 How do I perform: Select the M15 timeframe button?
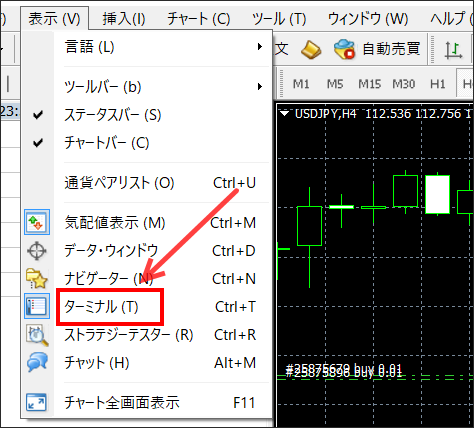coord(369,84)
